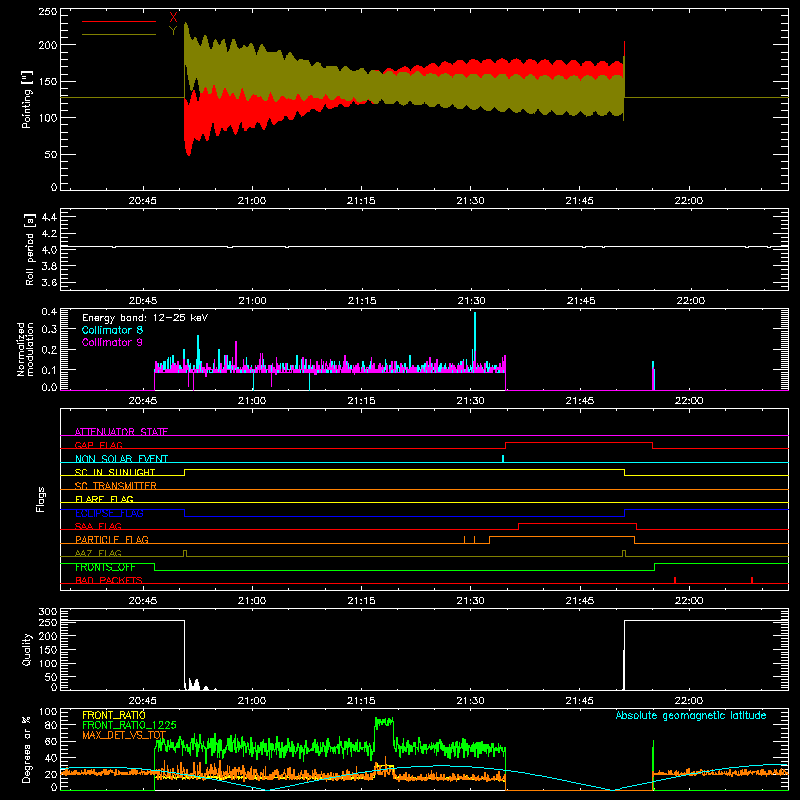Click the first red BAD_PACKETS spike before 22:00
The width and height of the screenshot is (800, 800).
point(675,580)
